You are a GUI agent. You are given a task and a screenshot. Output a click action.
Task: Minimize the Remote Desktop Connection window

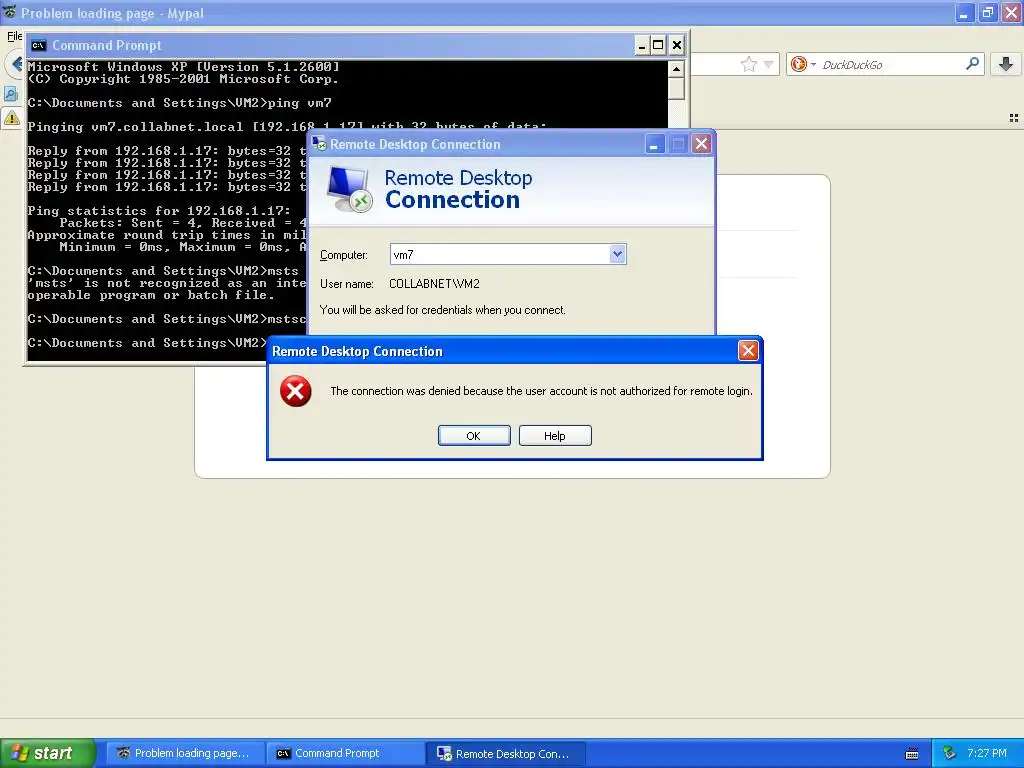coord(654,144)
